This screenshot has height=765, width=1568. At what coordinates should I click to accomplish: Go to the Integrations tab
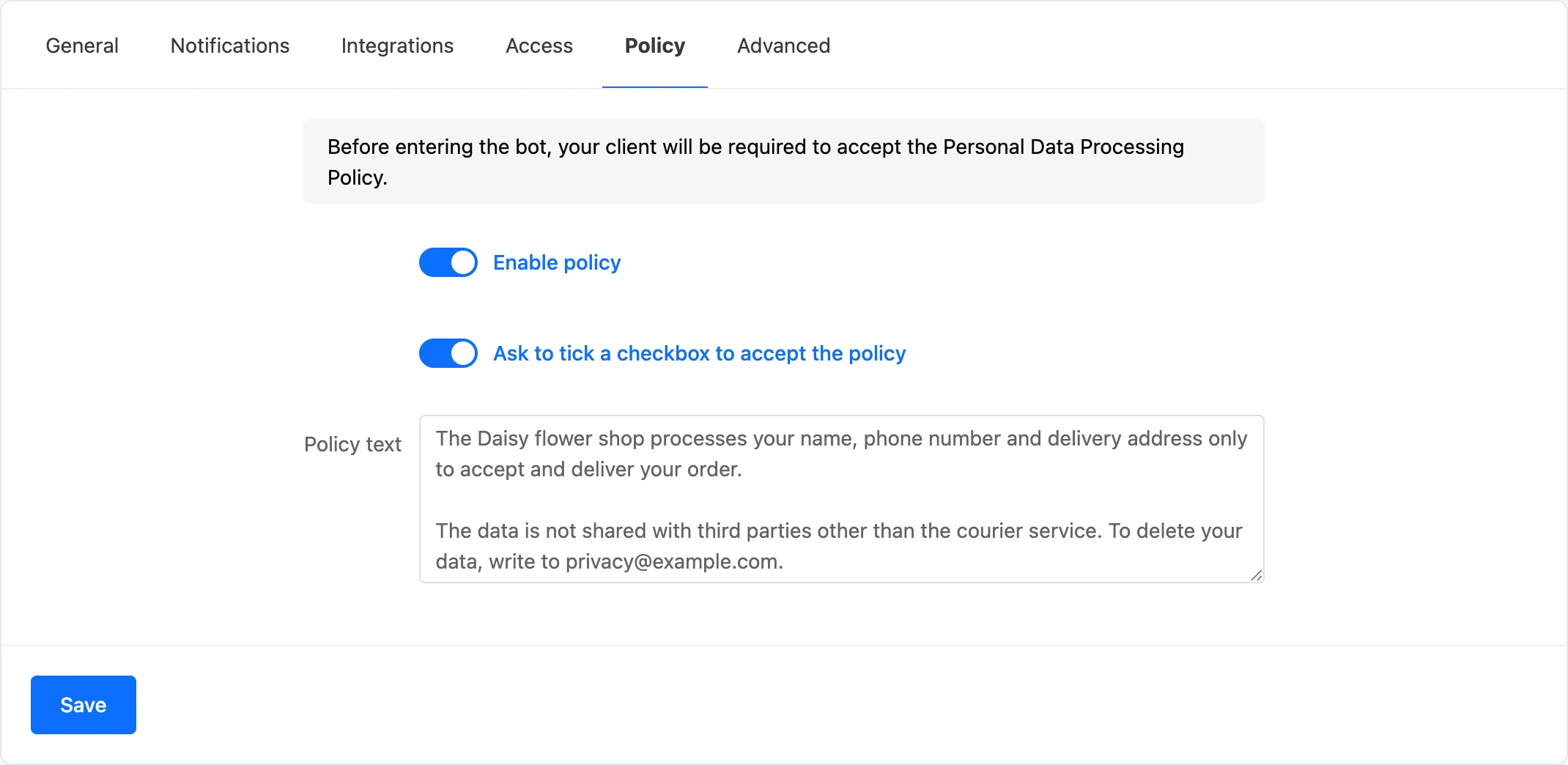397,45
